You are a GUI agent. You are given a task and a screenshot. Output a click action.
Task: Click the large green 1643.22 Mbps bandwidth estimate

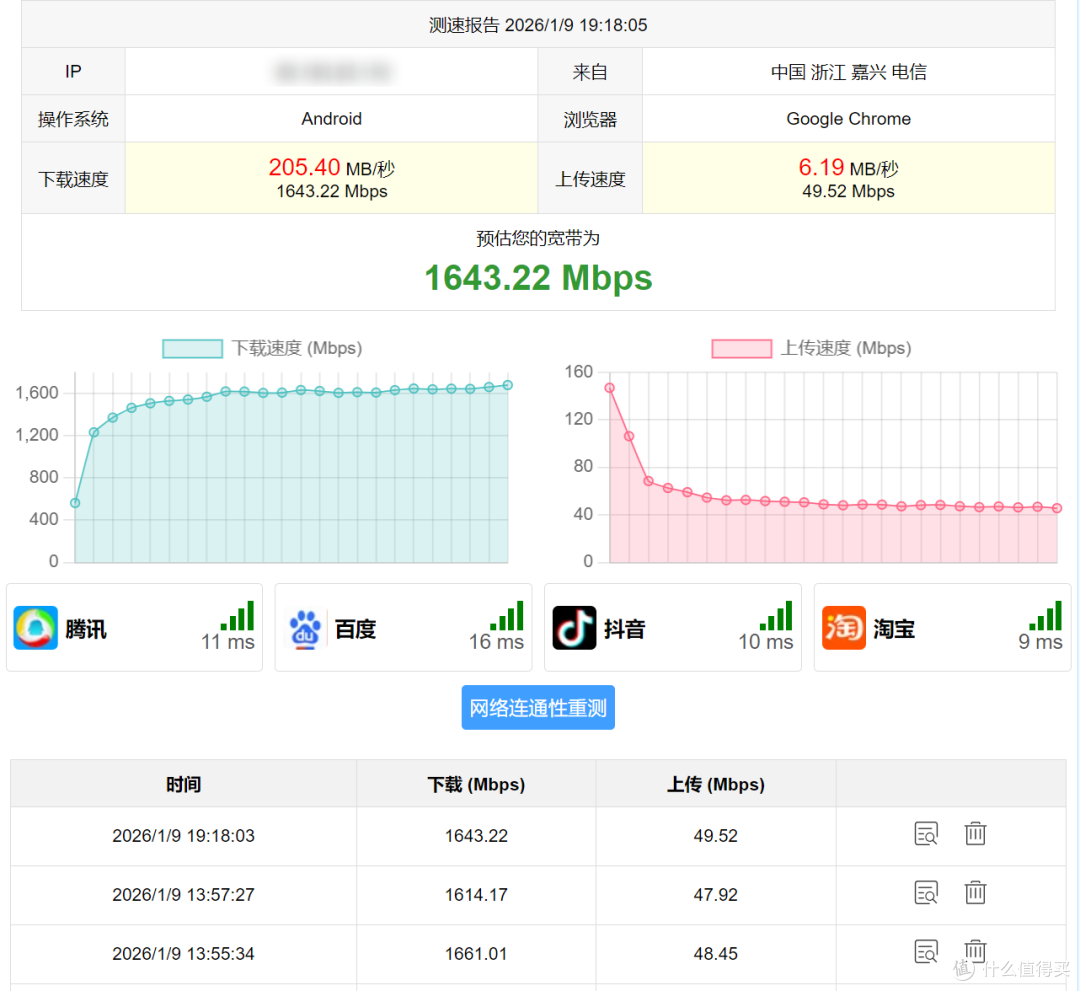(x=538, y=278)
